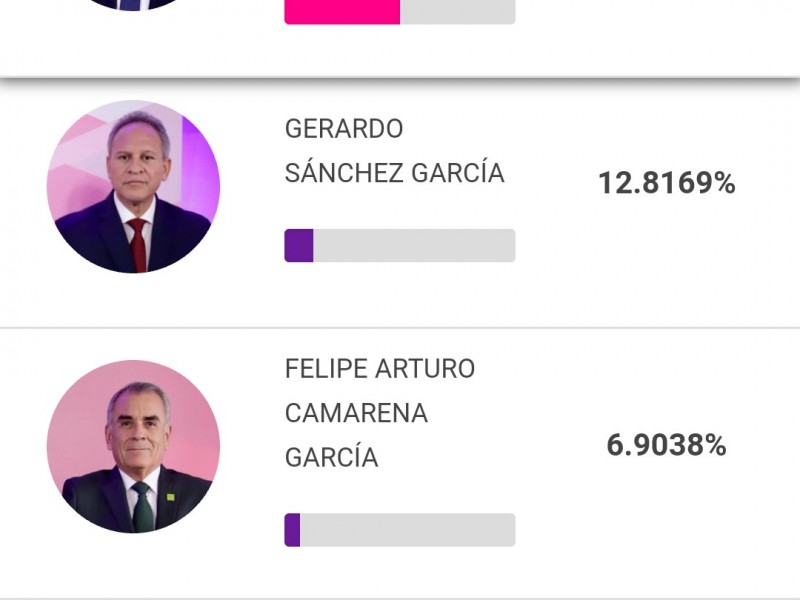The width and height of the screenshot is (800, 600).
Task: Click the green tie in Felipe's portrait
Action: 142,507
